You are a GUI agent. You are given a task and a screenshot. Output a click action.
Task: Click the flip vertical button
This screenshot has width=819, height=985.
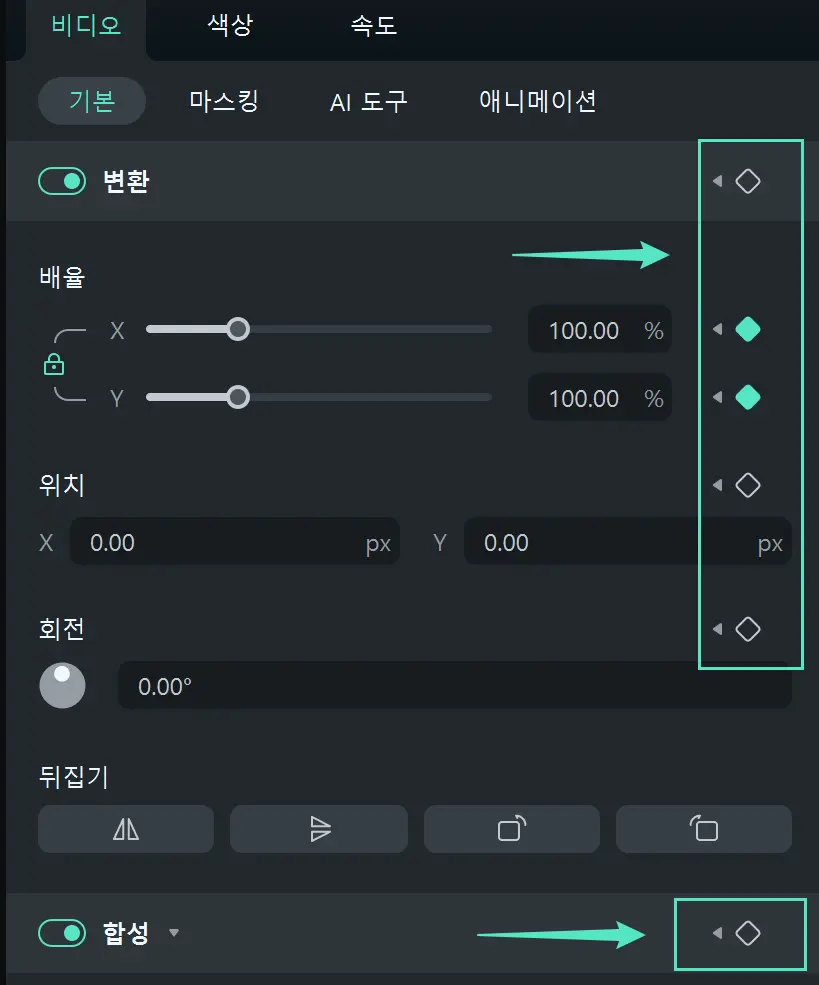(319, 829)
